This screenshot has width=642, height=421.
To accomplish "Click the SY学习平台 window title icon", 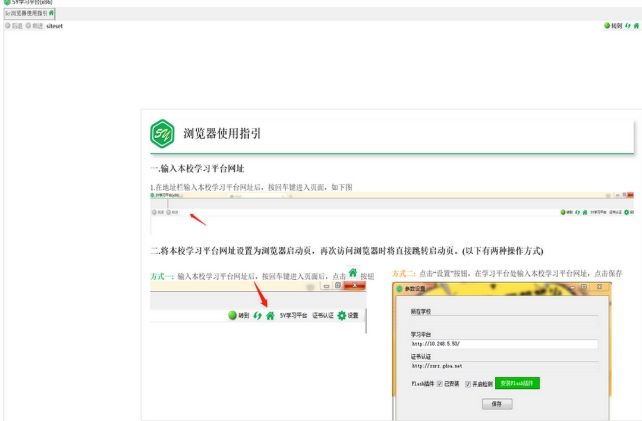I will tap(7, 2).
